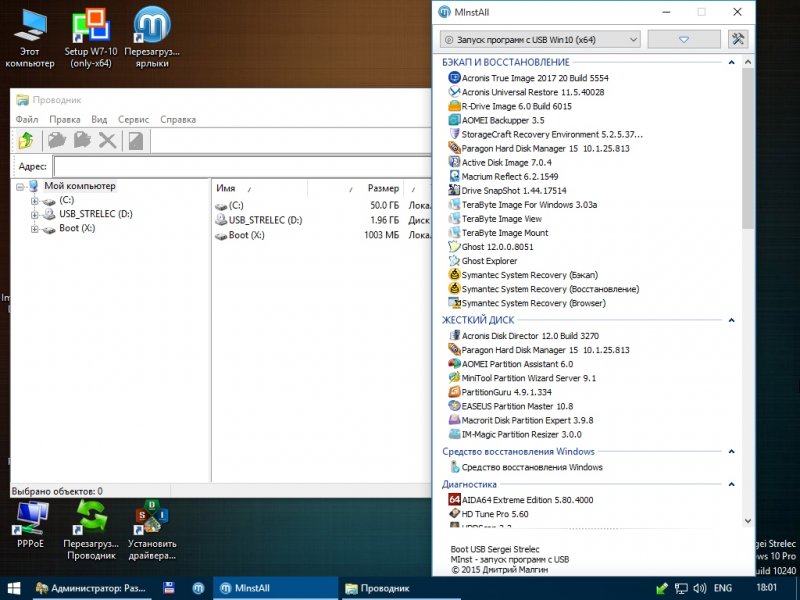Select USB_STRELEC (D:) row in file list
The image size is (800, 600).
click(321, 220)
